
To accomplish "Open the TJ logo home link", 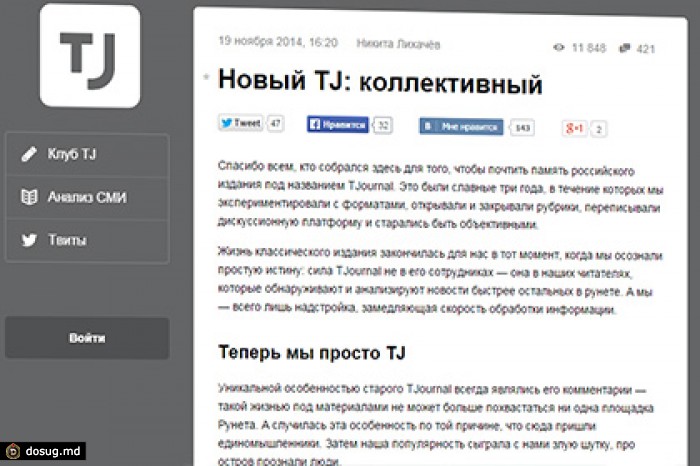I will click(x=90, y=56).
